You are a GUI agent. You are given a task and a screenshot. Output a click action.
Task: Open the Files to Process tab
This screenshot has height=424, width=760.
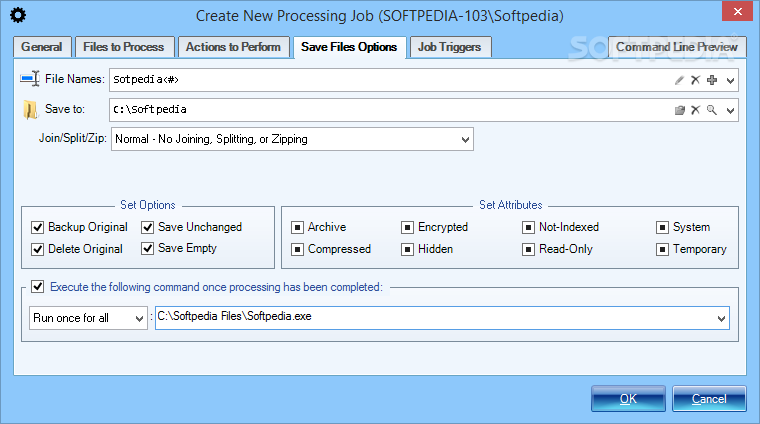(x=124, y=47)
